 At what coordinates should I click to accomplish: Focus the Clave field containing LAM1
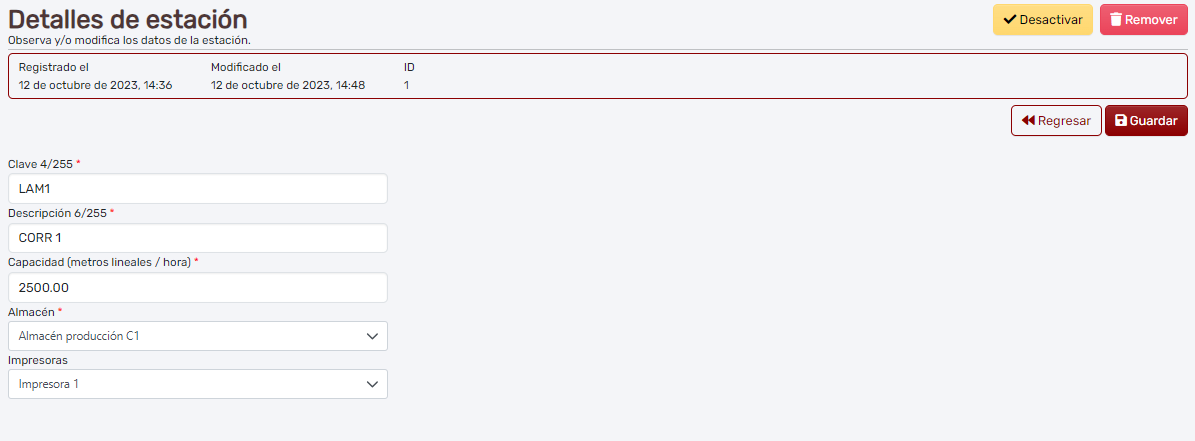[197, 189]
